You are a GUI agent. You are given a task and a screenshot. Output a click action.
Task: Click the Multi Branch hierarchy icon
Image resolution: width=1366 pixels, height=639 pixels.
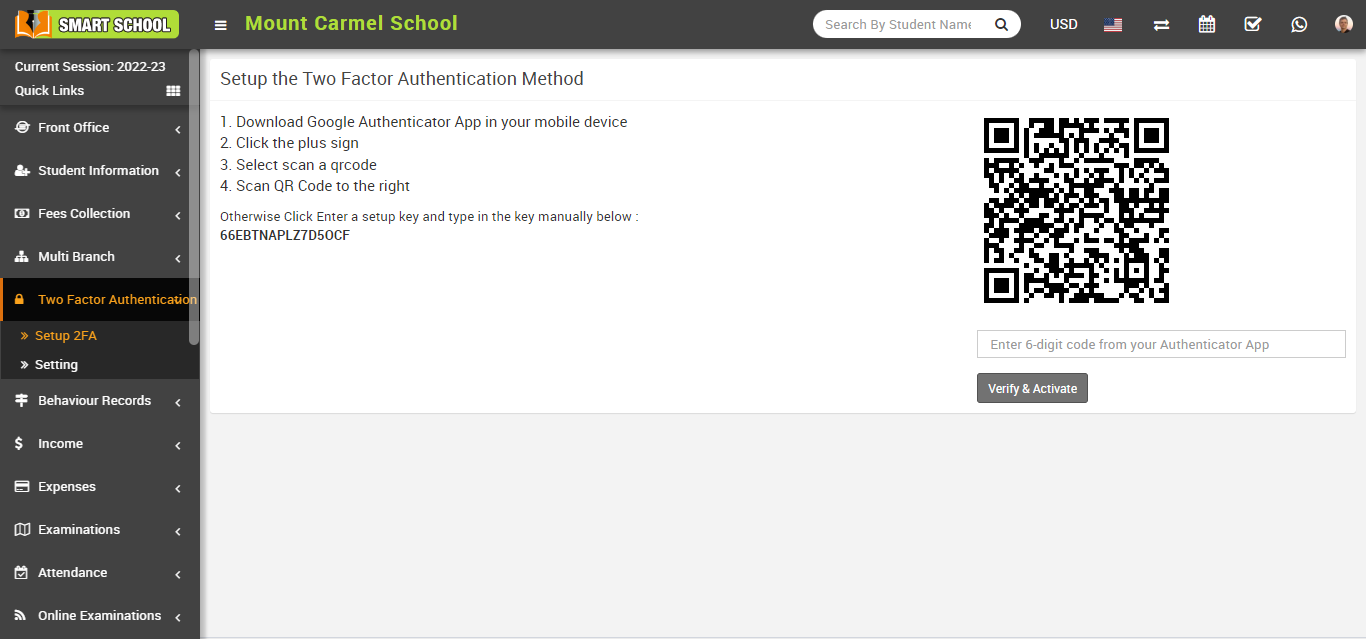coord(22,257)
